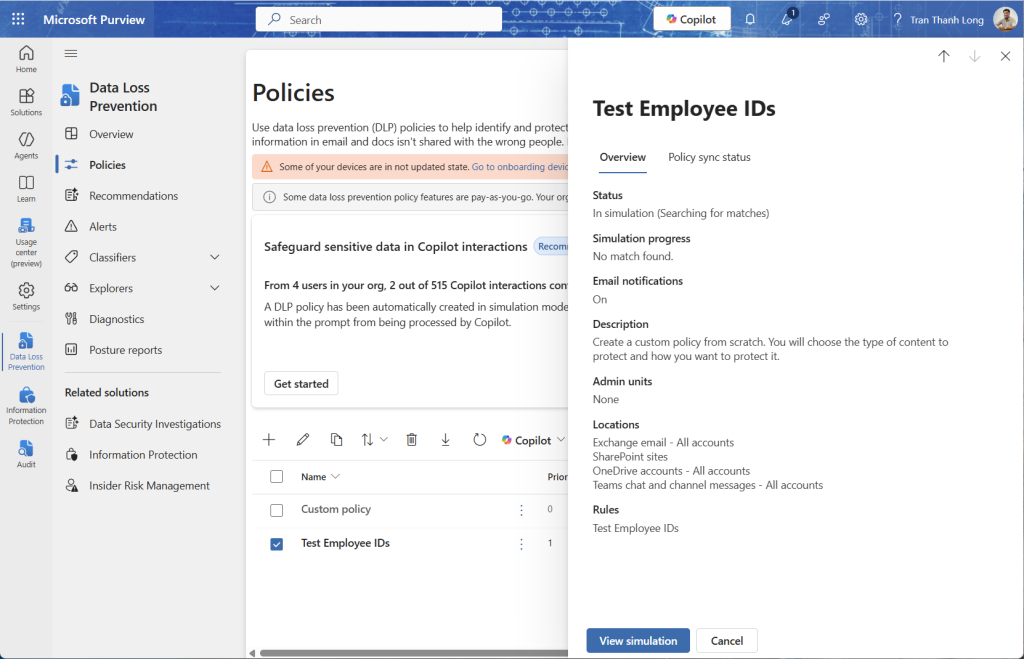Open the Copilot dropdown in policies toolbar
The width and height of the screenshot is (1024, 659).
click(534, 440)
